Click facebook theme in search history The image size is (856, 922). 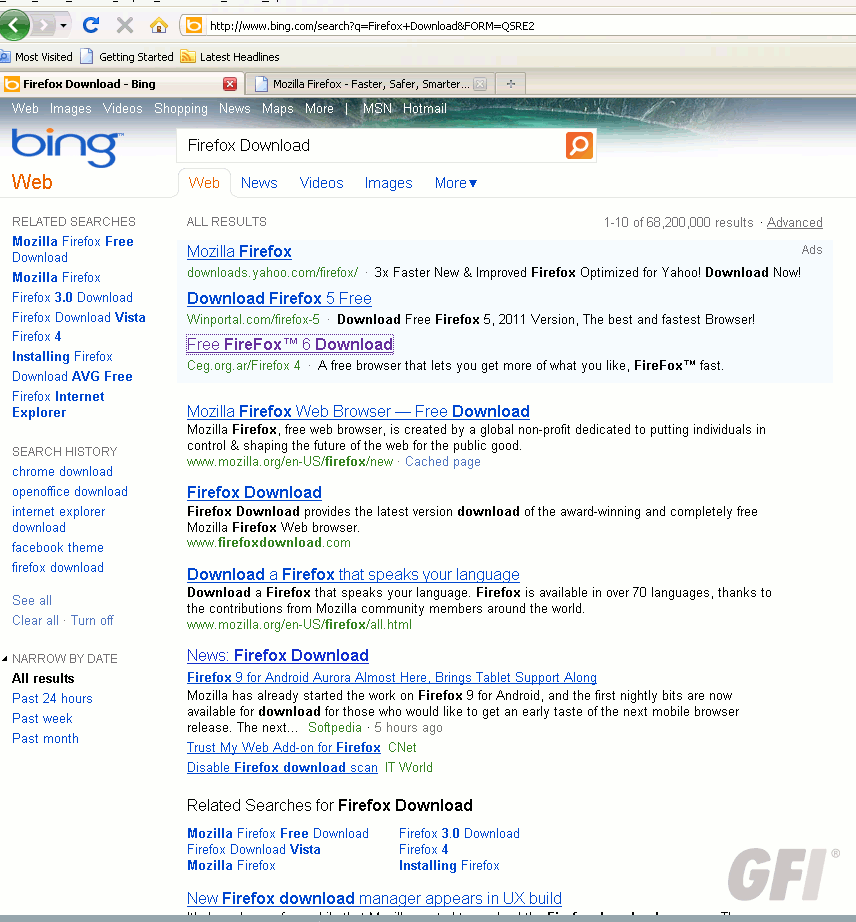click(58, 547)
